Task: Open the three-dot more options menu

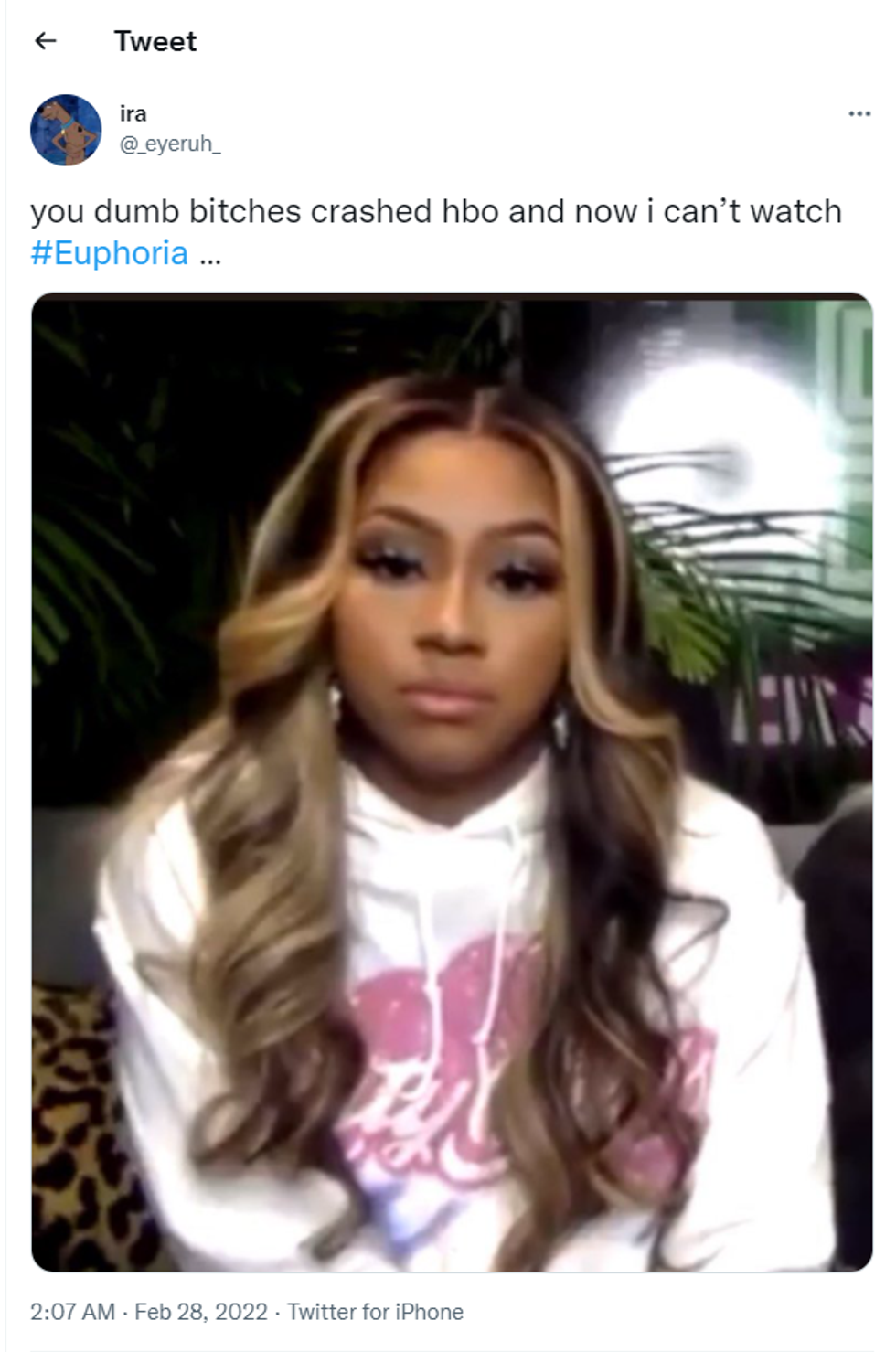Action: 859,113
